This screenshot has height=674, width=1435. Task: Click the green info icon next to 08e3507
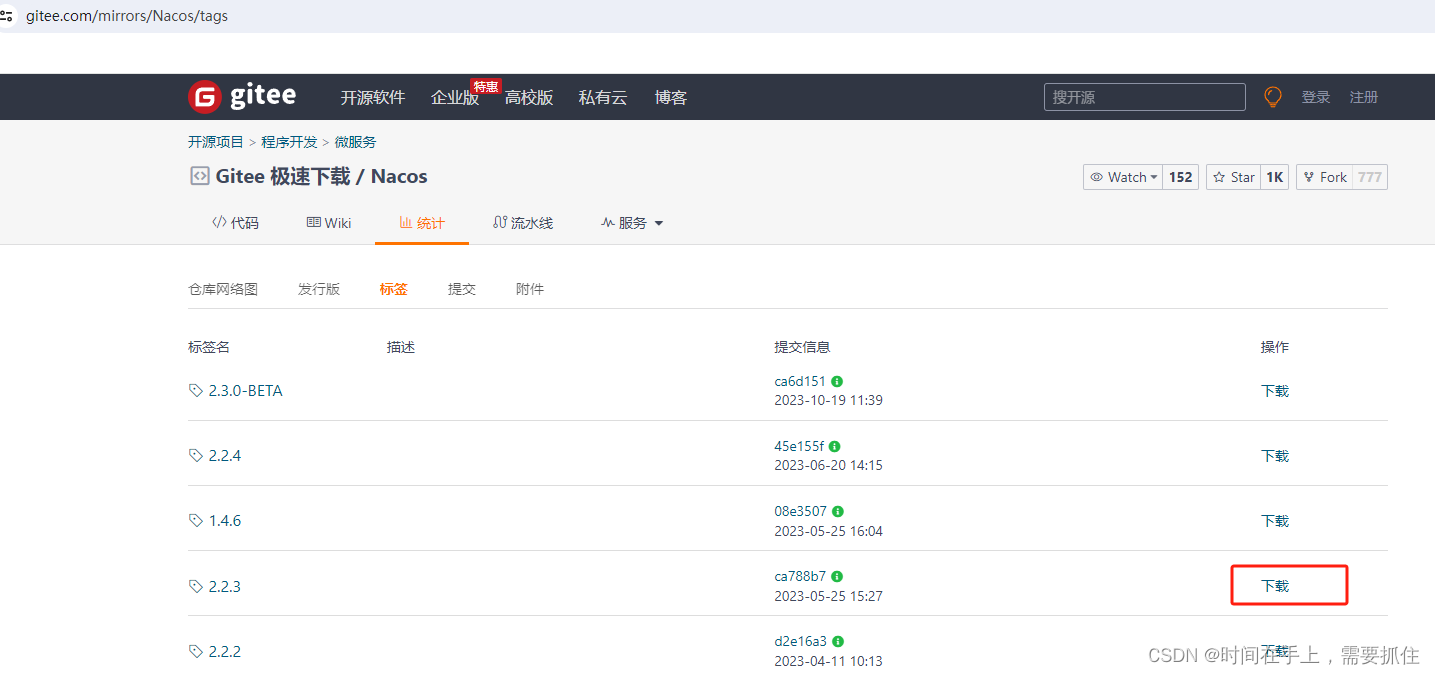837,511
